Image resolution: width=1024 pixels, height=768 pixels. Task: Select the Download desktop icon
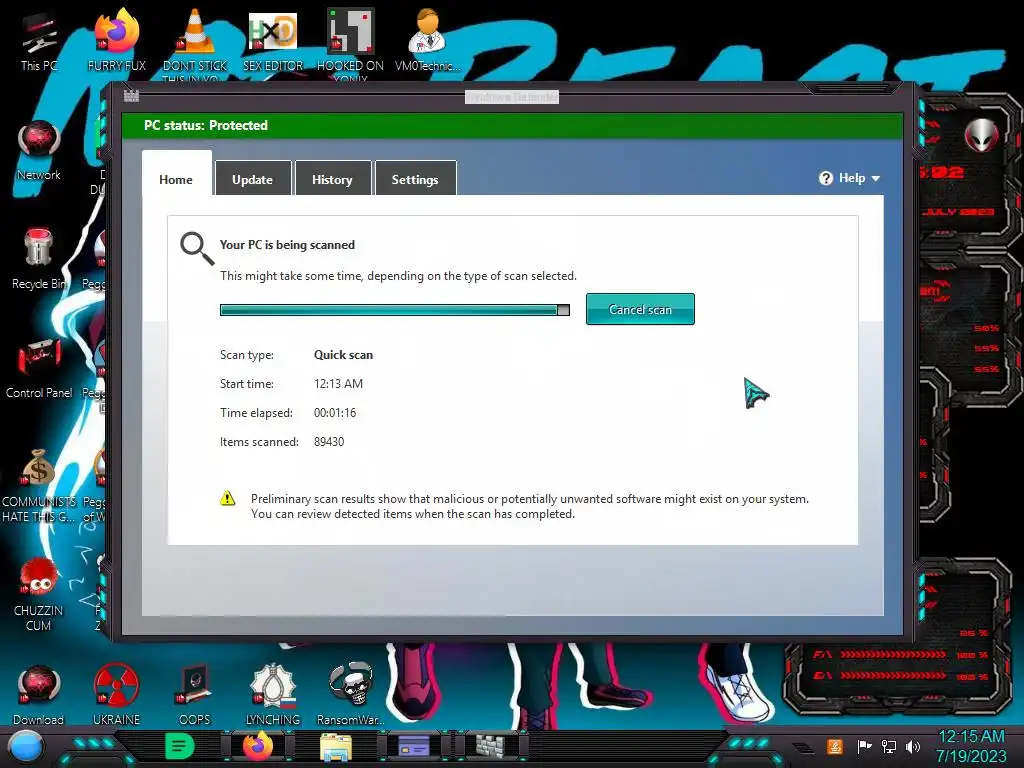[39, 694]
